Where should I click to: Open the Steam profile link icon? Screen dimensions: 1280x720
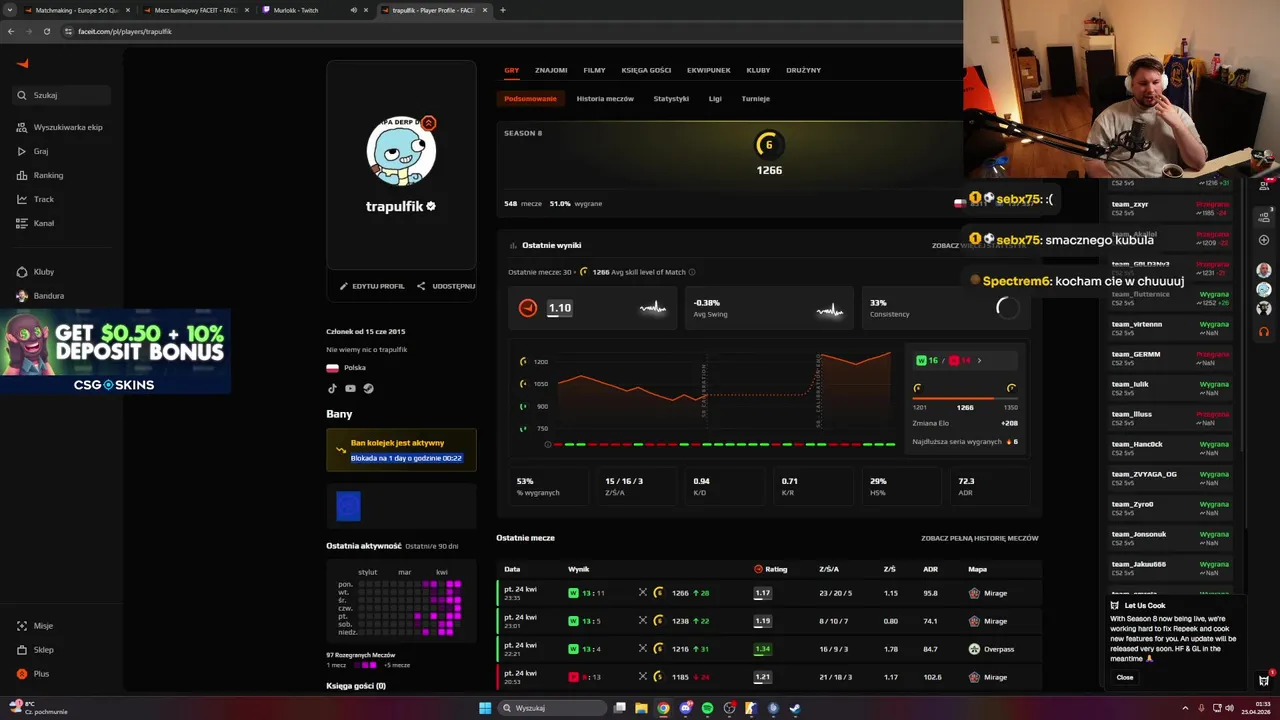pos(368,388)
